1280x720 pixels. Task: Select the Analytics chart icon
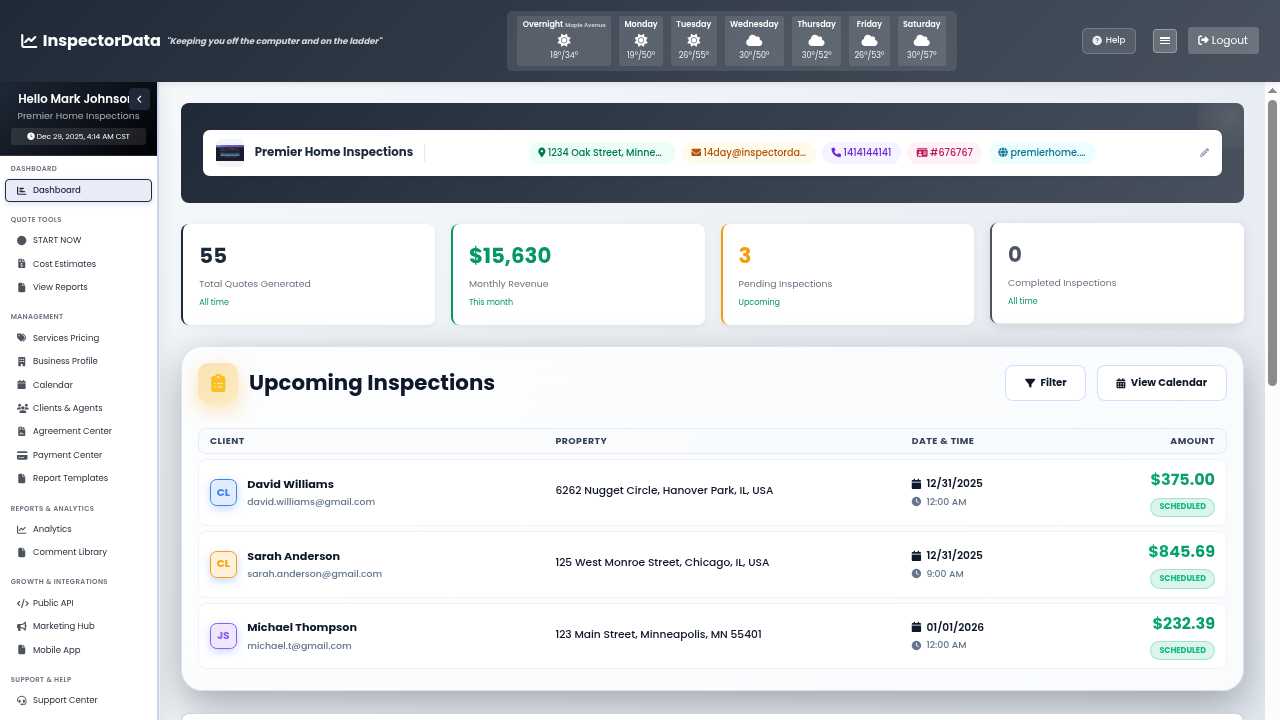20,528
